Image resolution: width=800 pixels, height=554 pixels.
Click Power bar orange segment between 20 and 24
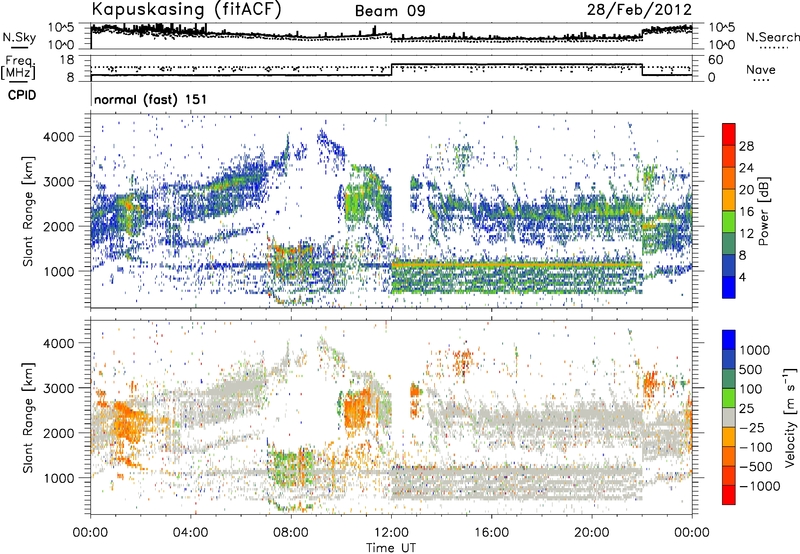729,178
